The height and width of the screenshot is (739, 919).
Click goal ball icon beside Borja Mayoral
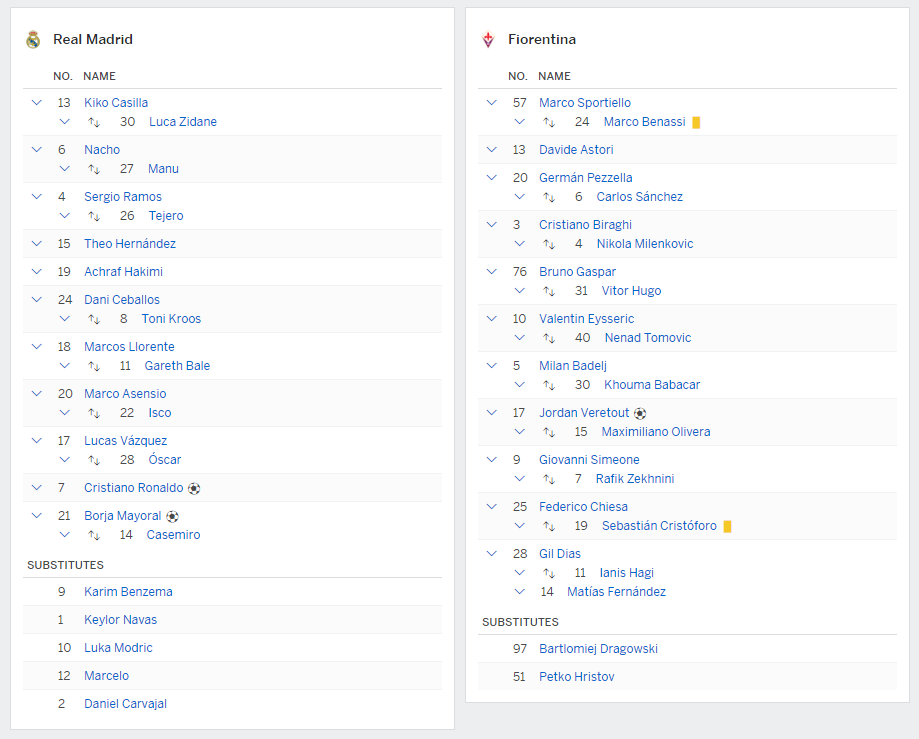click(x=172, y=516)
